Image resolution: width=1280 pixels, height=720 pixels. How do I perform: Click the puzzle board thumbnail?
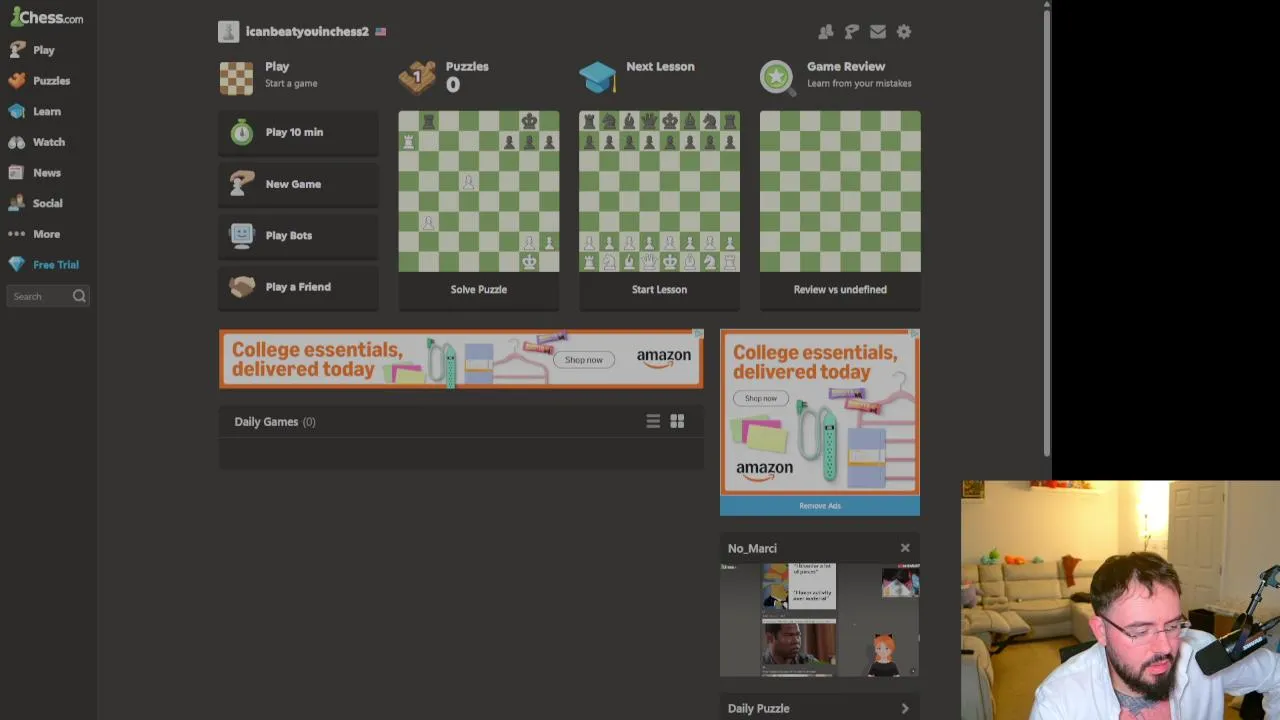479,191
